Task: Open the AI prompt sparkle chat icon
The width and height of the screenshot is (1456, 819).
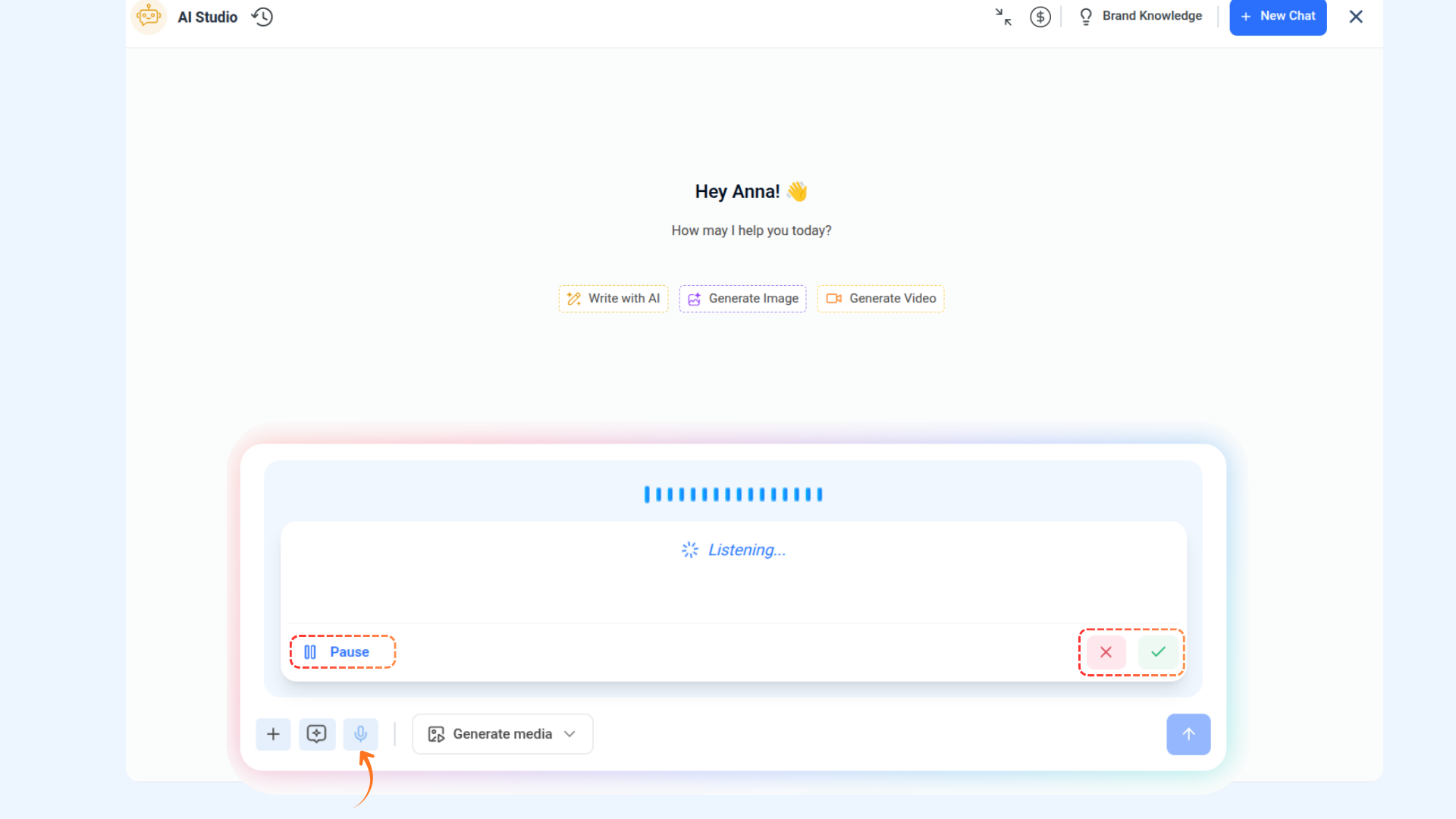Action: point(317,734)
